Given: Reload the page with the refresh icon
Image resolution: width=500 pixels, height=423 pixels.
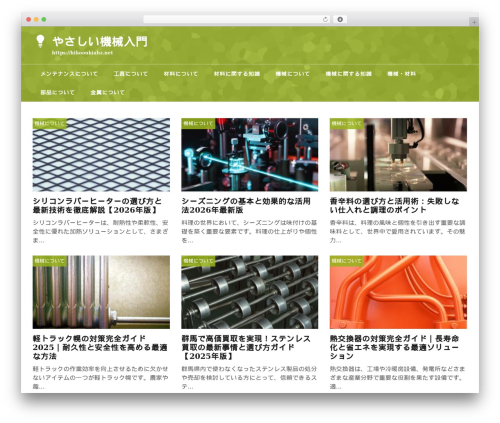Looking at the screenshot, I should pyautogui.click(x=325, y=19).
